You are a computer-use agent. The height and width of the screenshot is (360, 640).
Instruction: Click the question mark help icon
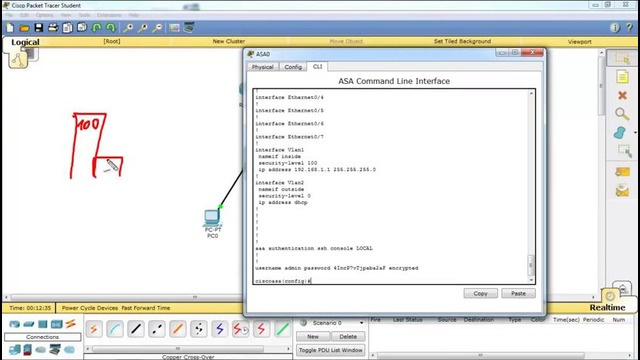tap(629, 28)
